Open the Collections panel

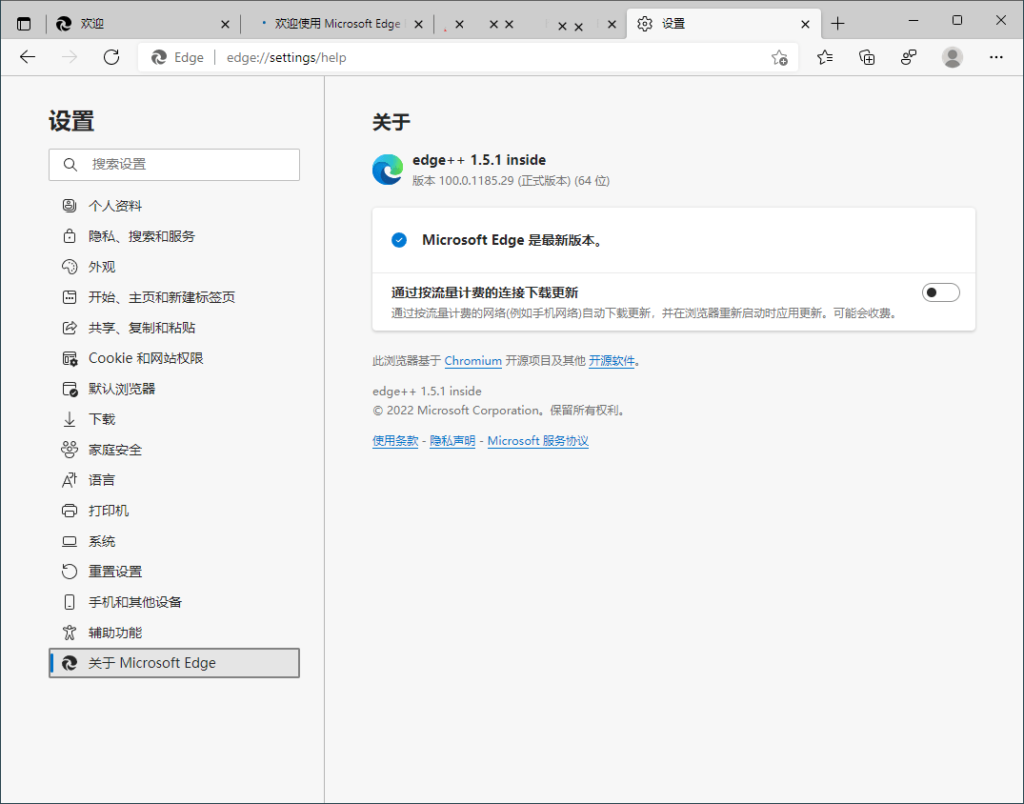(867, 57)
